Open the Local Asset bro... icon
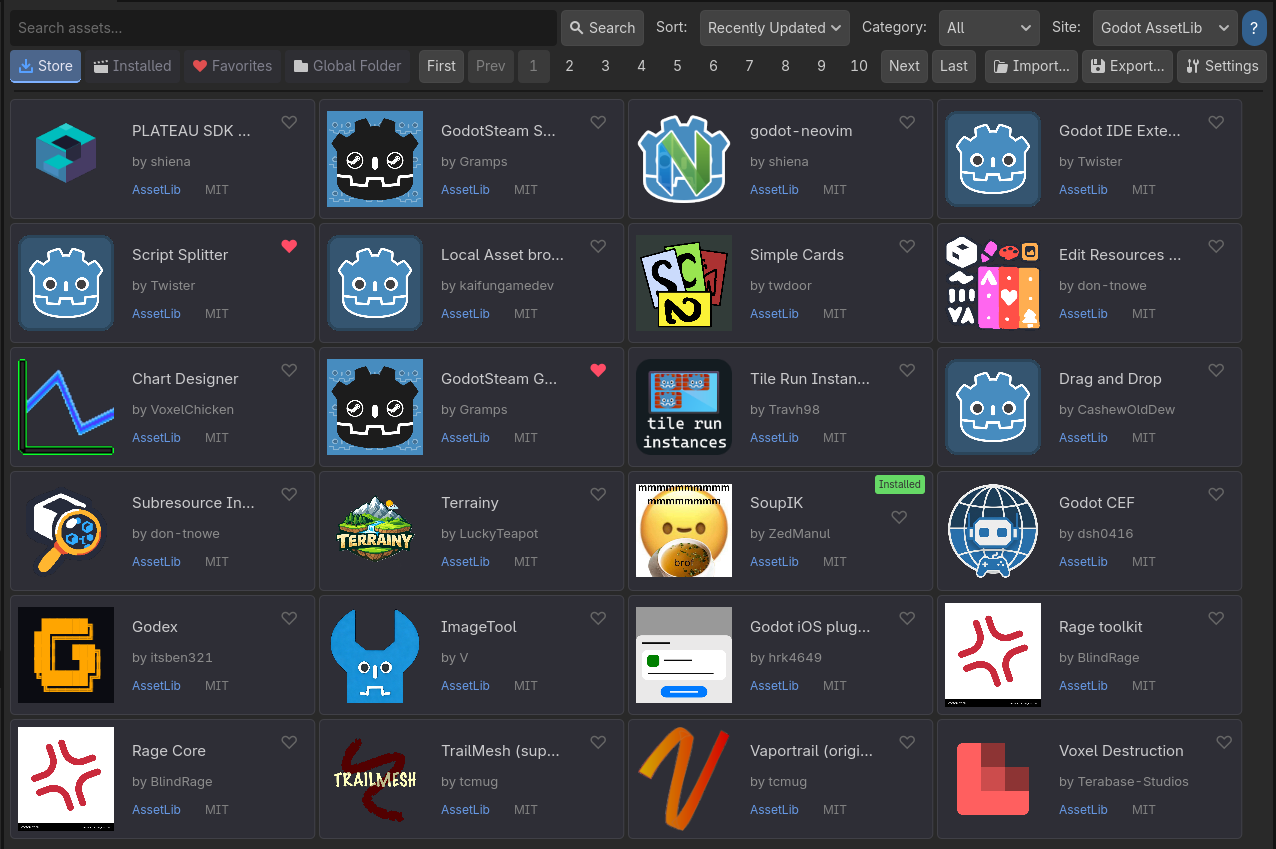The width and height of the screenshot is (1276, 849). coord(375,283)
